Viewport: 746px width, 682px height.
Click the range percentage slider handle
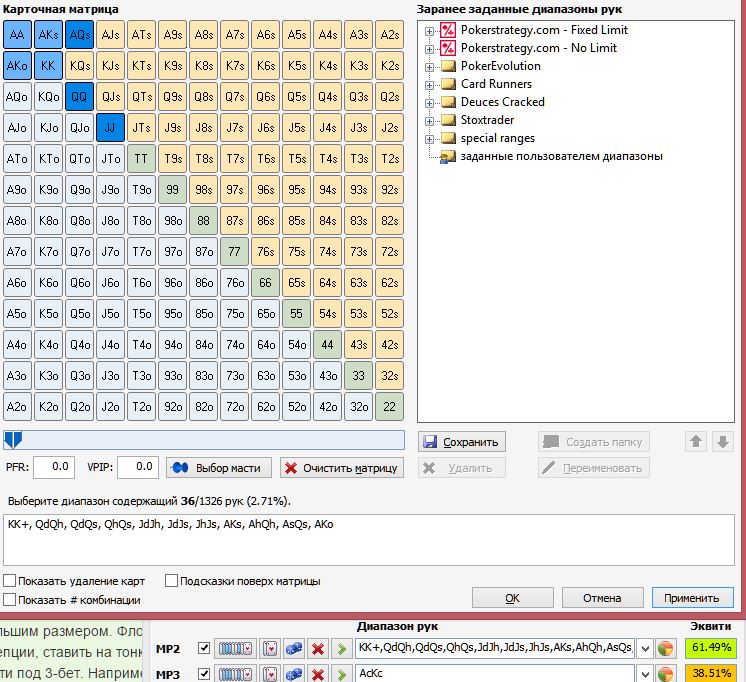click(x=11, y=440)
